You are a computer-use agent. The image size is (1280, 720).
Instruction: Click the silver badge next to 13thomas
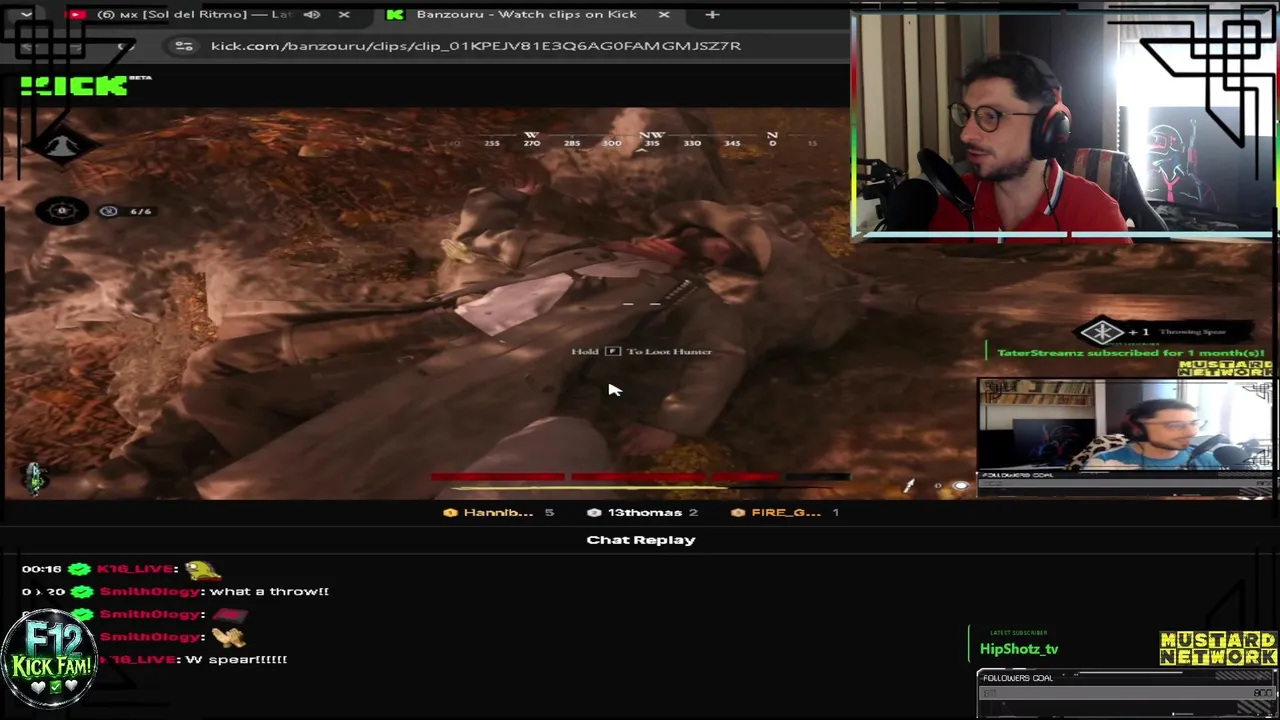594,513
